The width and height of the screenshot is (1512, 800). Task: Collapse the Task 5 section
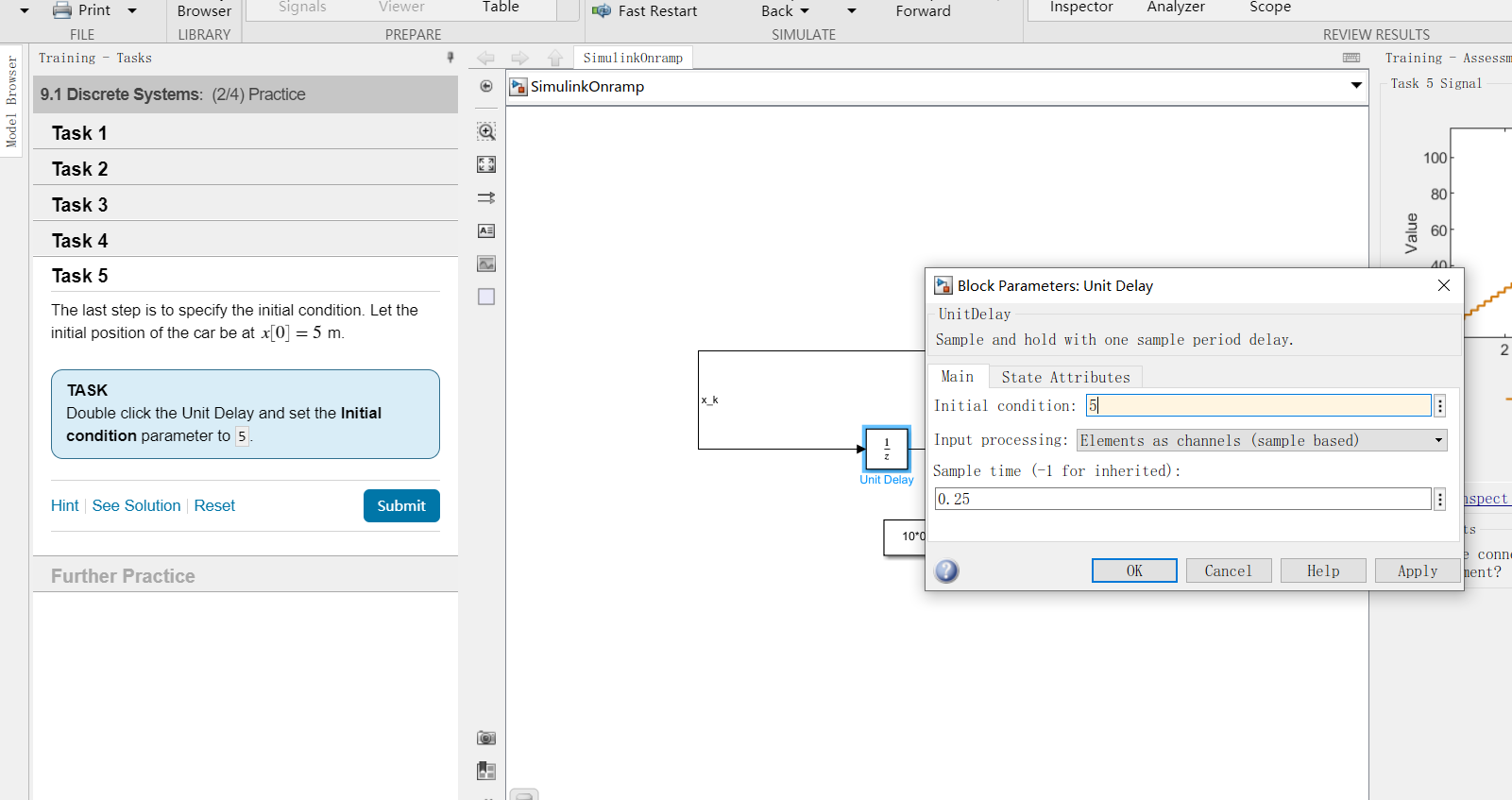(246, 276)
